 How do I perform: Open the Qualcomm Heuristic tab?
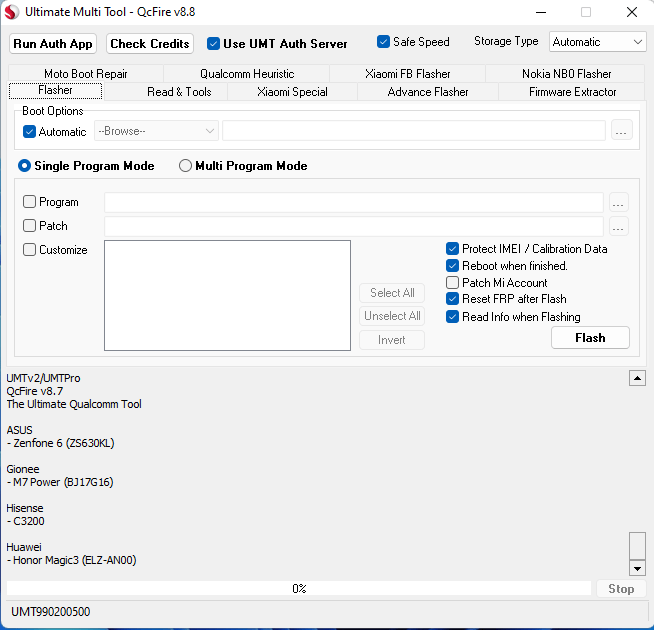(x=247, y=74)
